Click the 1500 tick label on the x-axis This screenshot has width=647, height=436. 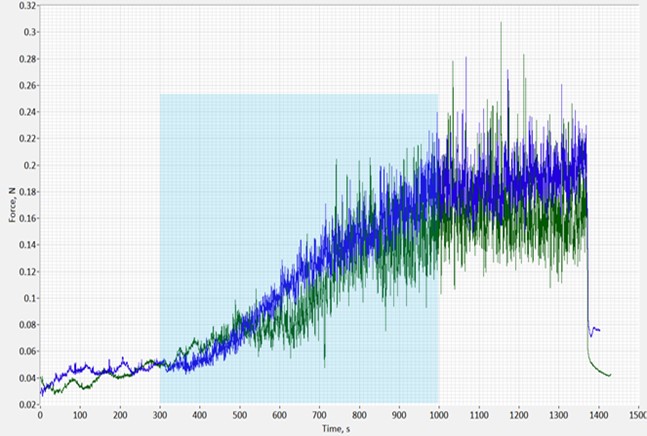tap(637, 415)
